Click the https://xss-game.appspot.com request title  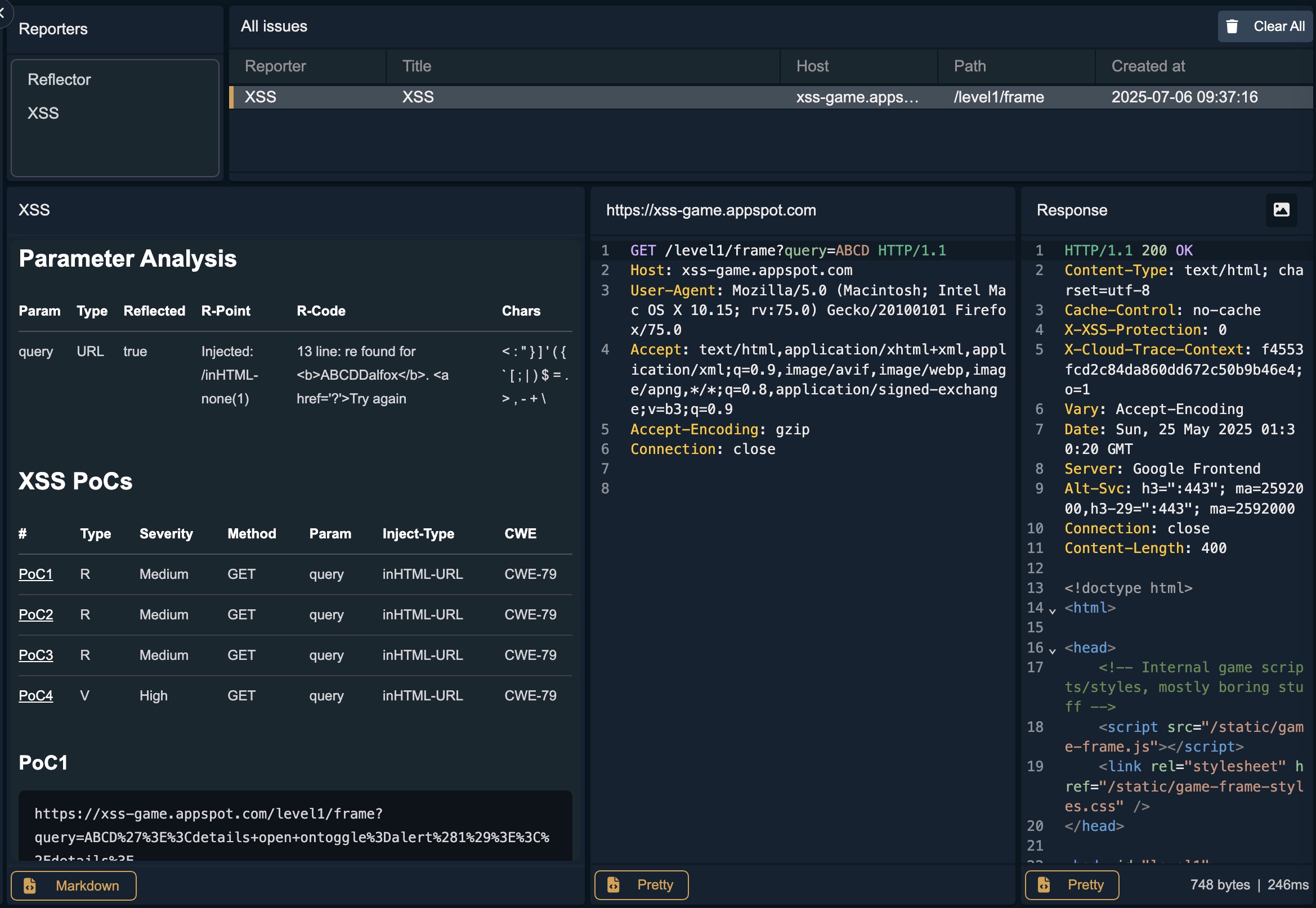coord(711,210)
